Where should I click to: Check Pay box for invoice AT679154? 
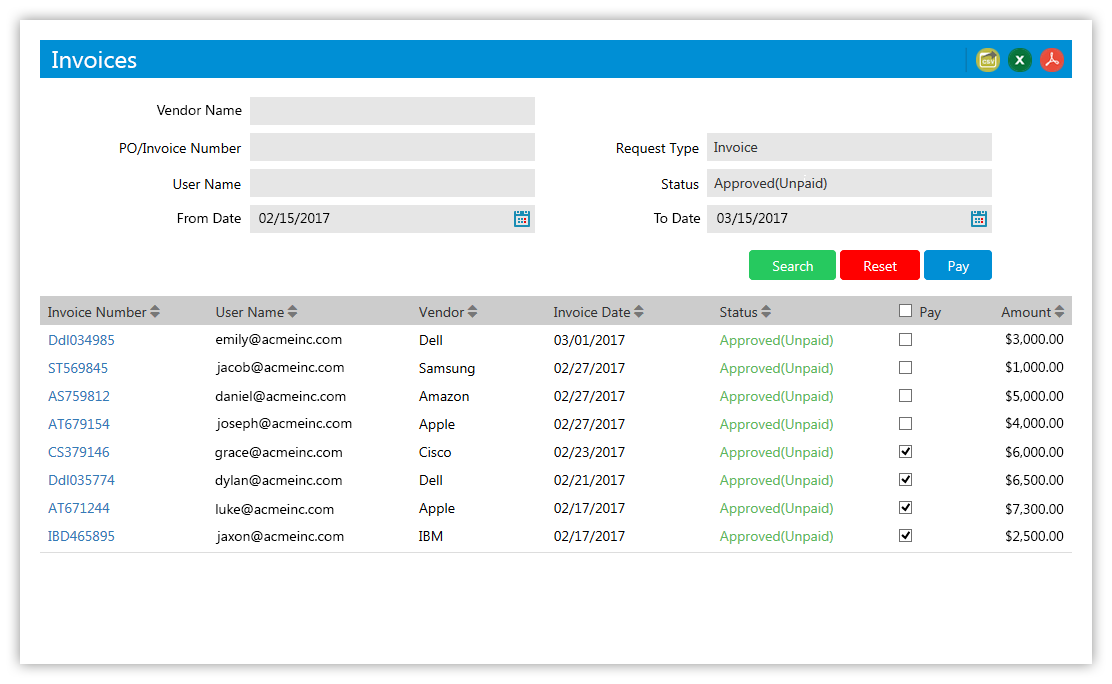(905, 424)
